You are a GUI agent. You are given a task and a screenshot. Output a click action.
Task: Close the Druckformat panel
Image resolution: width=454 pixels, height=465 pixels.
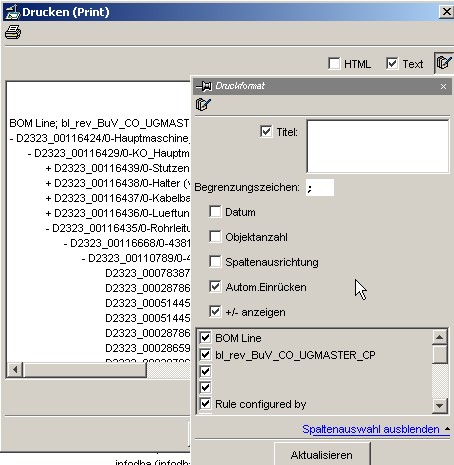[443, 86]
